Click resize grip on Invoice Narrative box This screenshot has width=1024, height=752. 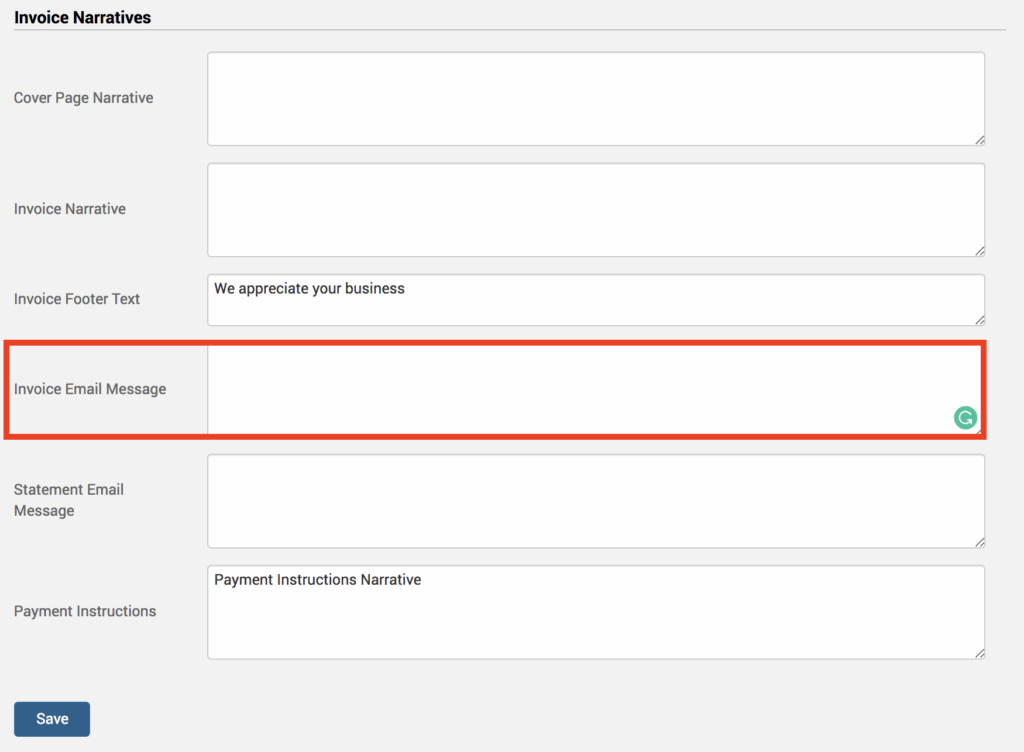coord(979,251)
